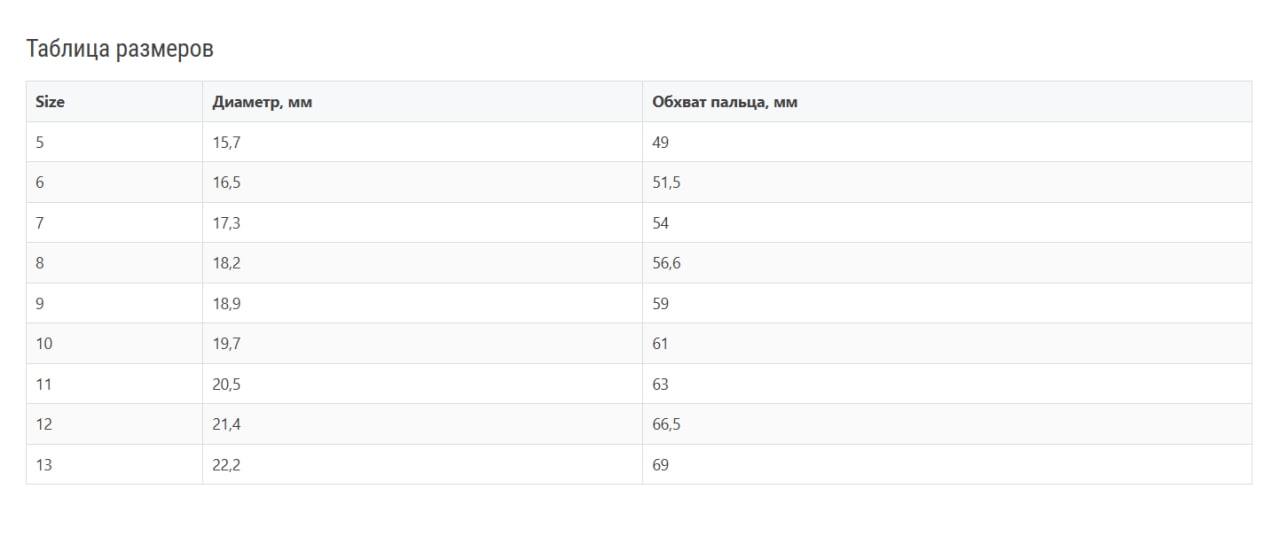Select the 56,6 circumference cell
The height and width of the screenshot is (536, 1280).
tap(666, 263)
